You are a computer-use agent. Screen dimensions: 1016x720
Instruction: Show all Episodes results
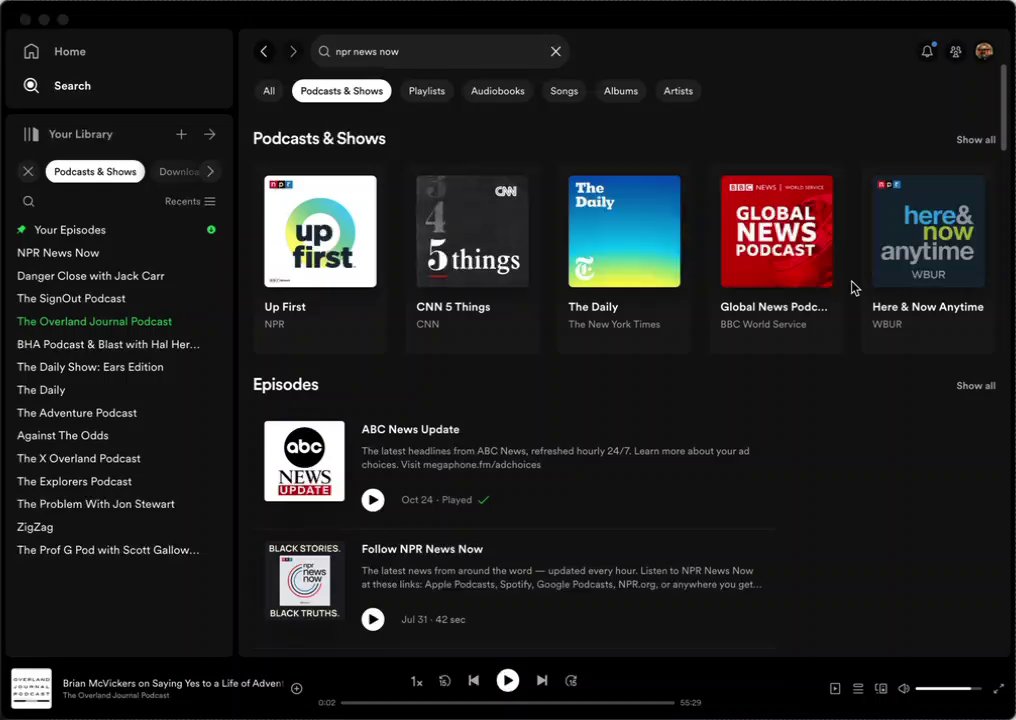pyautogui.click(x=975, y=385)
